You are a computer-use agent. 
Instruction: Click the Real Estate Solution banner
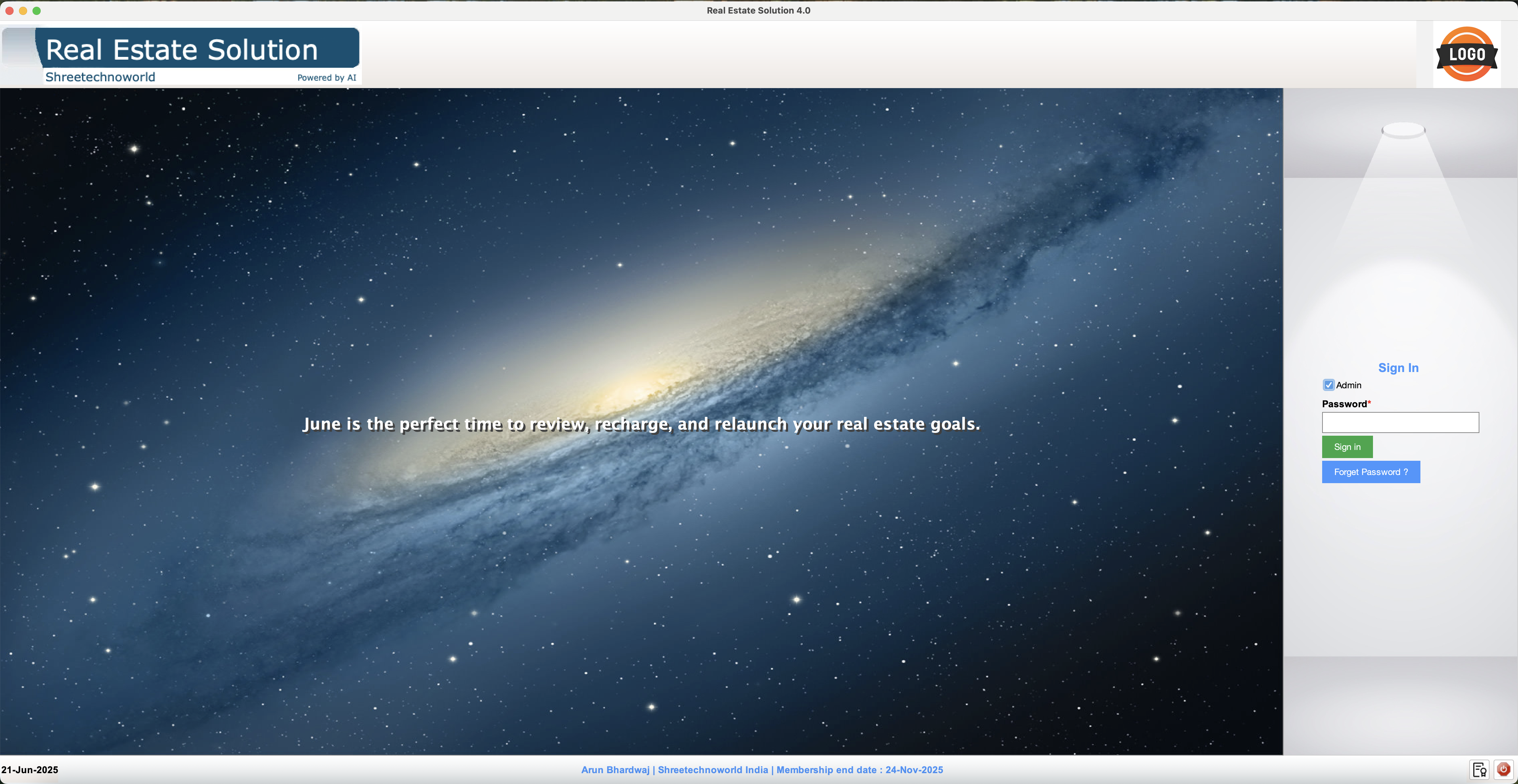coord(182,49)
